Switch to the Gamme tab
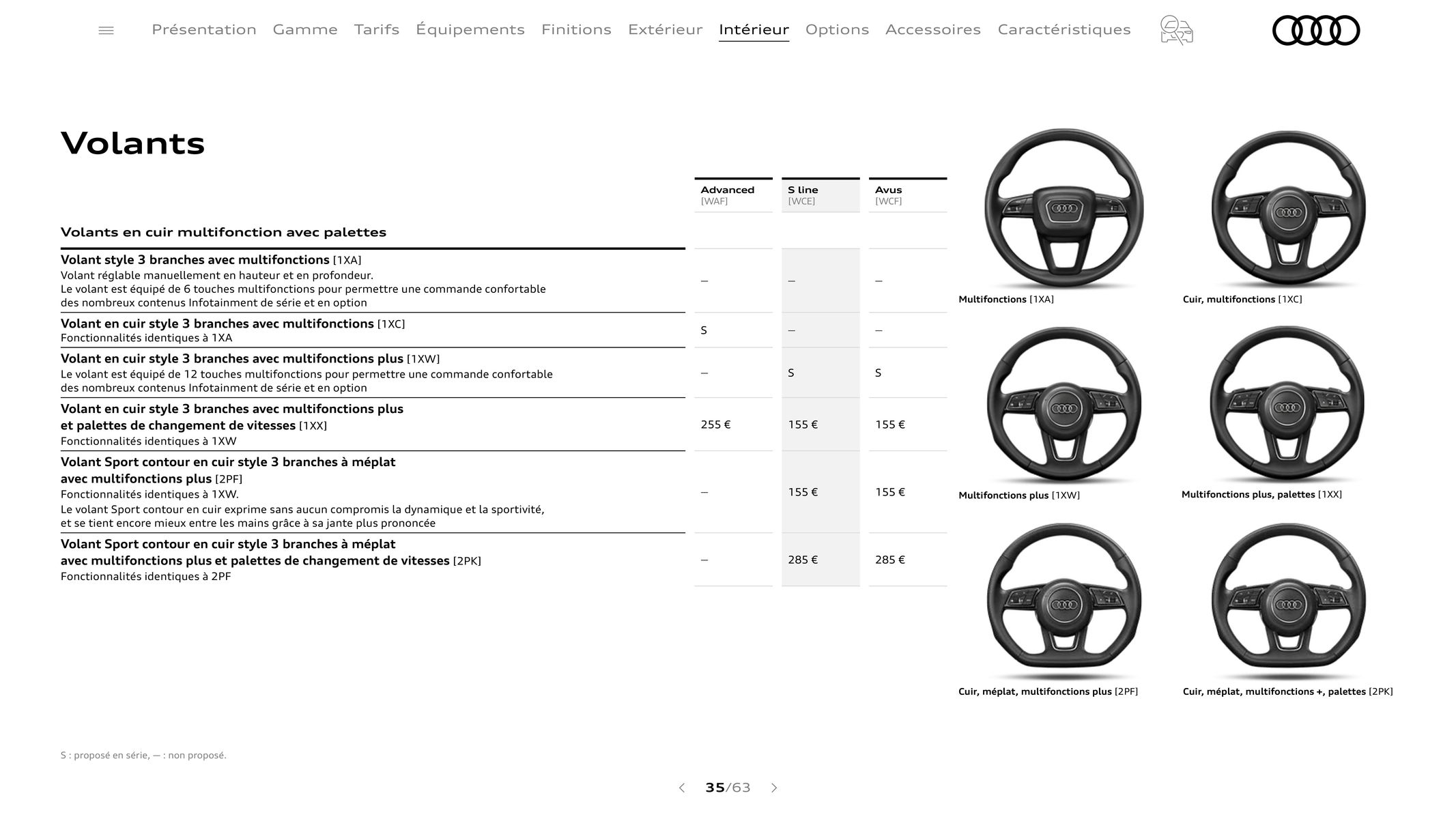This screenshot has width=1456, height=819. (305, 29)
